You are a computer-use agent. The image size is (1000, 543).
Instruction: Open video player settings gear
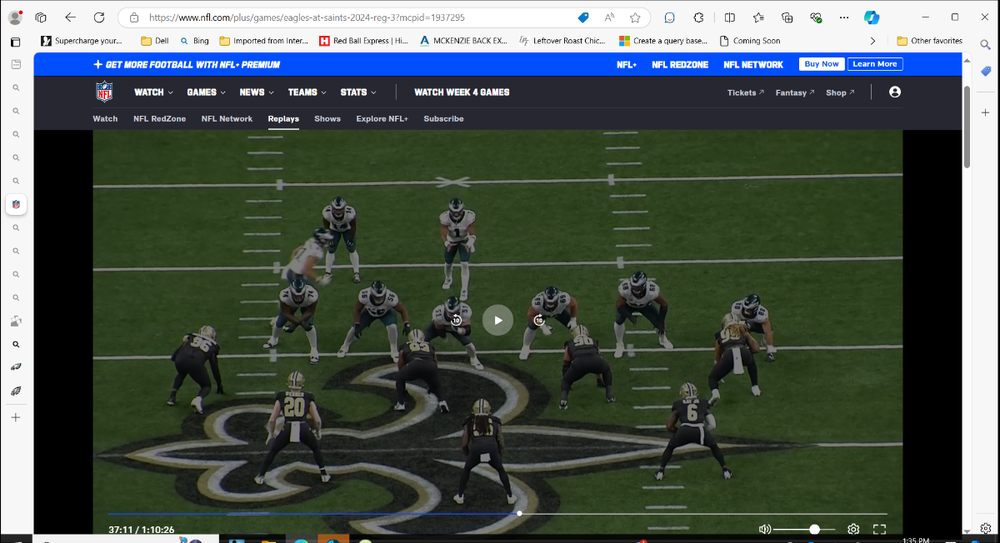(853, 529)
